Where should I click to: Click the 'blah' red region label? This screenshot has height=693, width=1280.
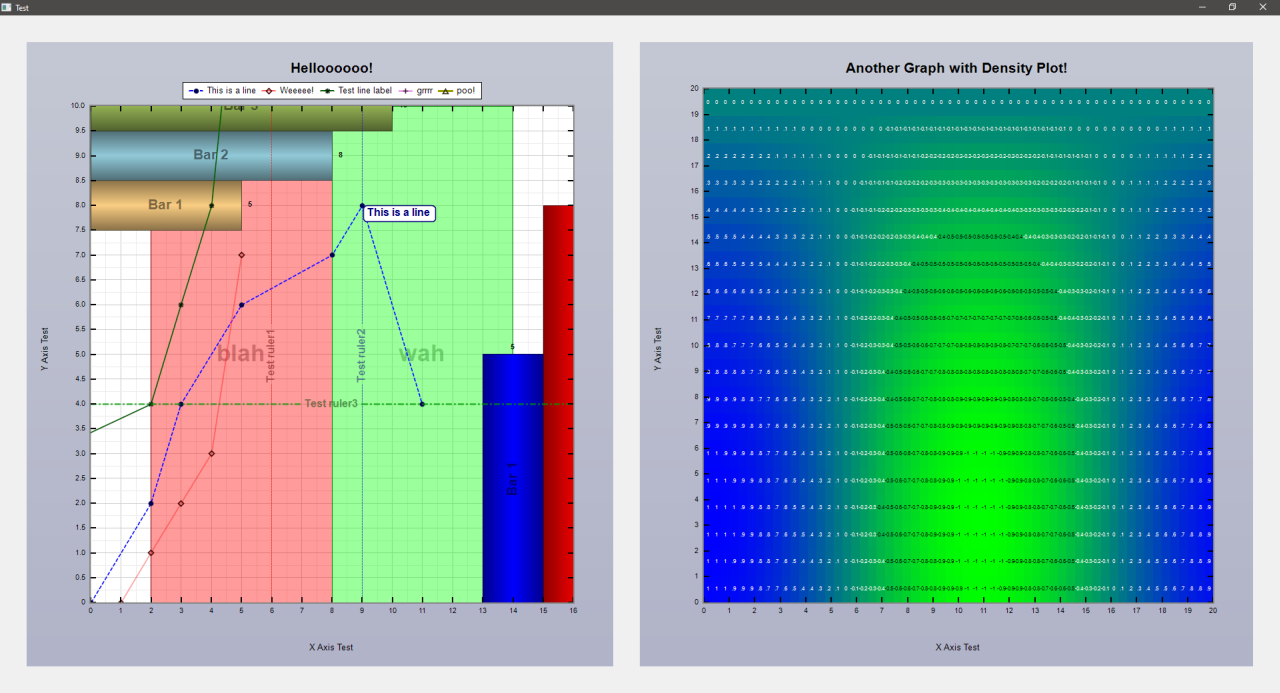point(241,354)
